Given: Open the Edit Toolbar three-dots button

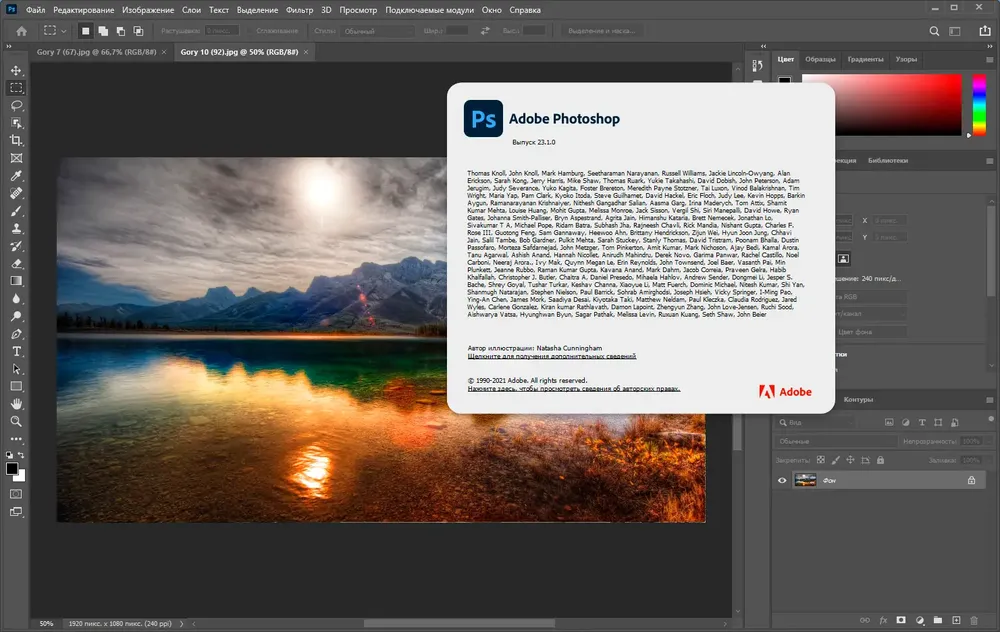Looking at the screenshot, I should click(x=16, y=439).
